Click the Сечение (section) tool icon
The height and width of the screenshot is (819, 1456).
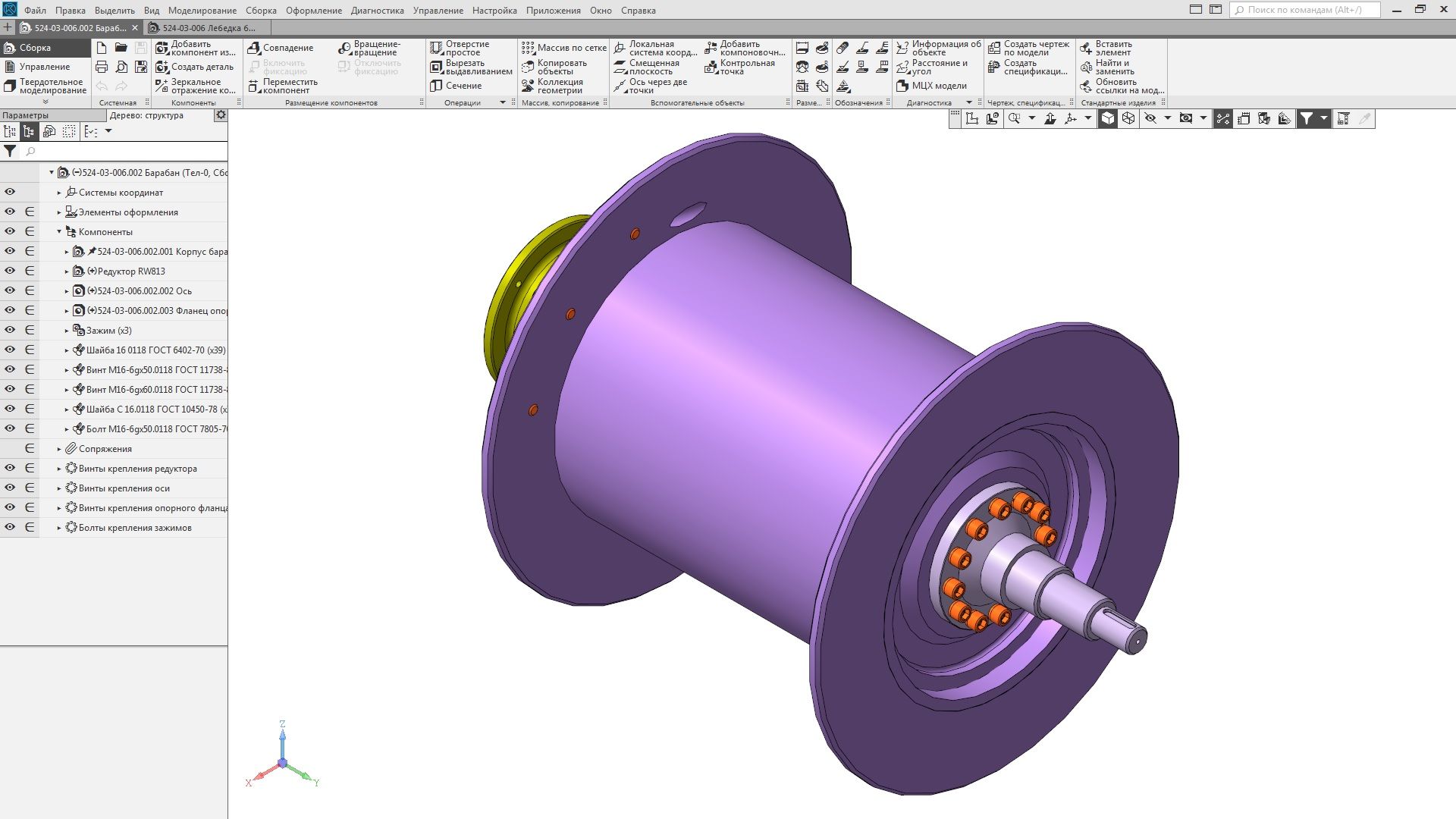tap(436, 86)
